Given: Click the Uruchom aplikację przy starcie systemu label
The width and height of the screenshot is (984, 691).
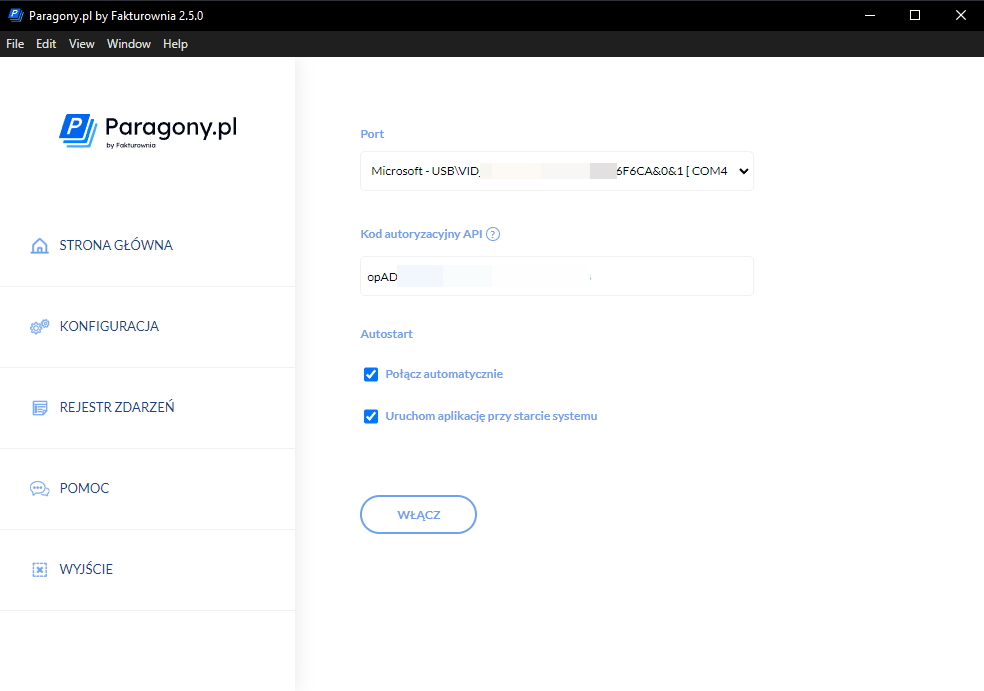Looking at the screenshot, I should click(491, 416).
